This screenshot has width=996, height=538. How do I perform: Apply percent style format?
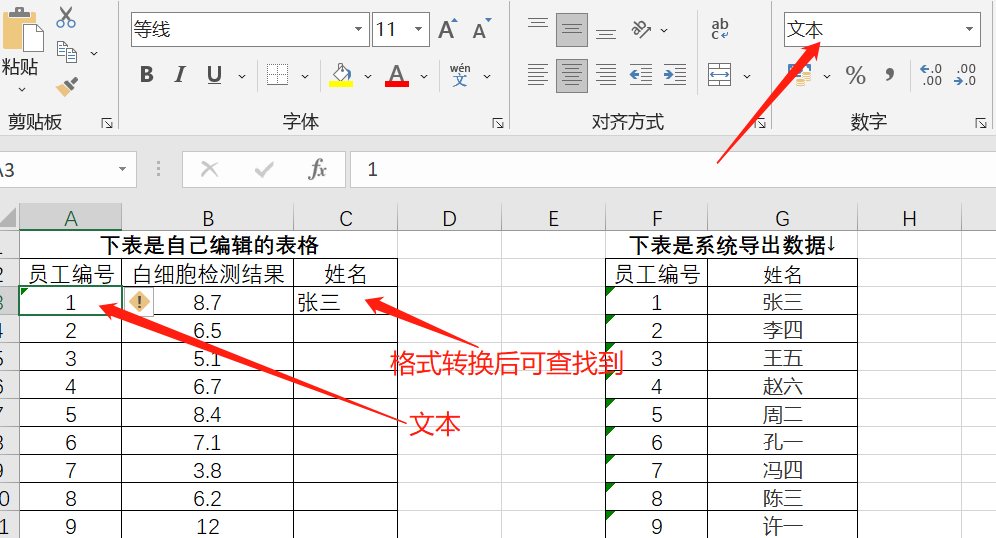[856, 75]
